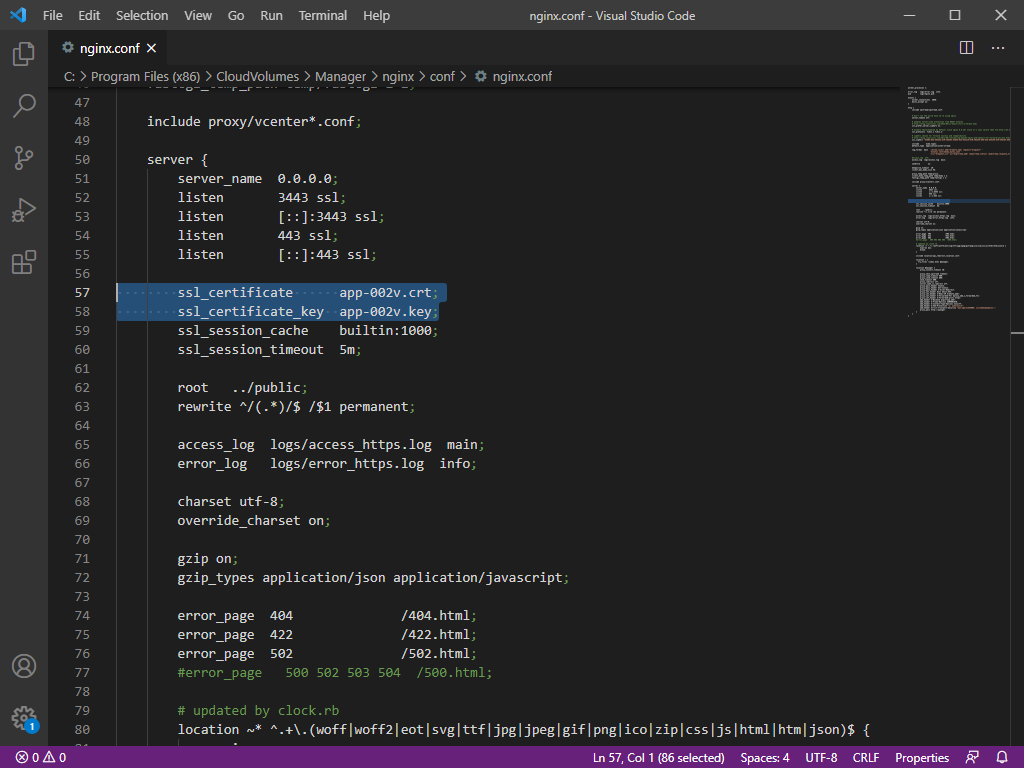Click the errors and warnings status indicator
Viewport: 1024px width, 768px height.
(41, 758)
